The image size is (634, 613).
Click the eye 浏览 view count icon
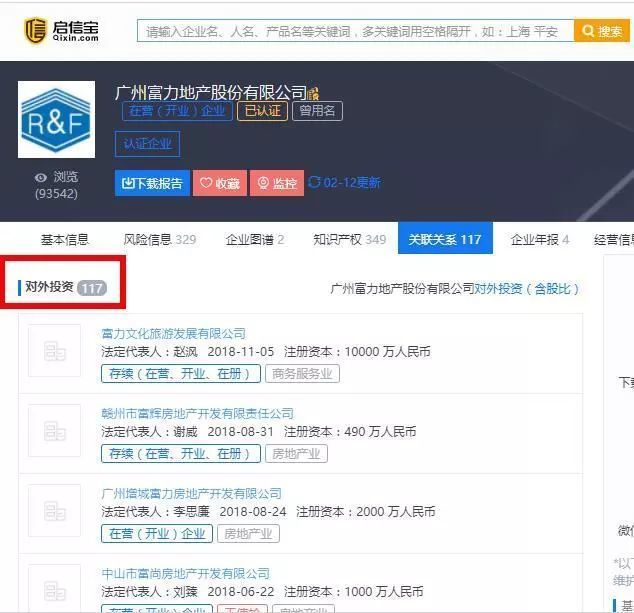[41, 177]
